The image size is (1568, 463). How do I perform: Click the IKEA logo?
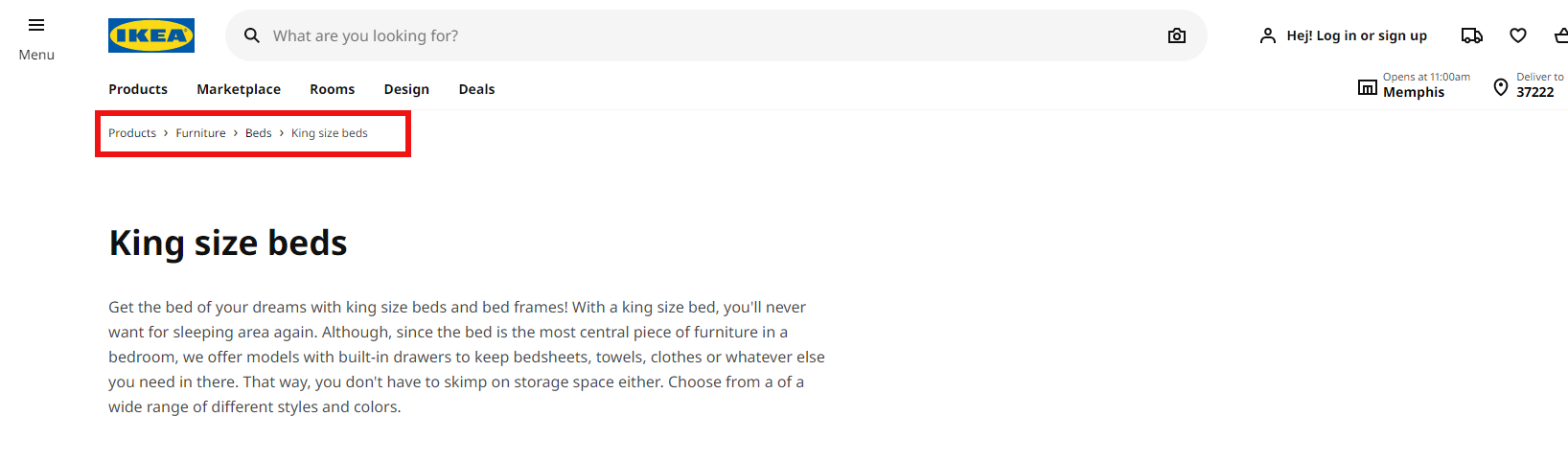[x=151, y=35]
